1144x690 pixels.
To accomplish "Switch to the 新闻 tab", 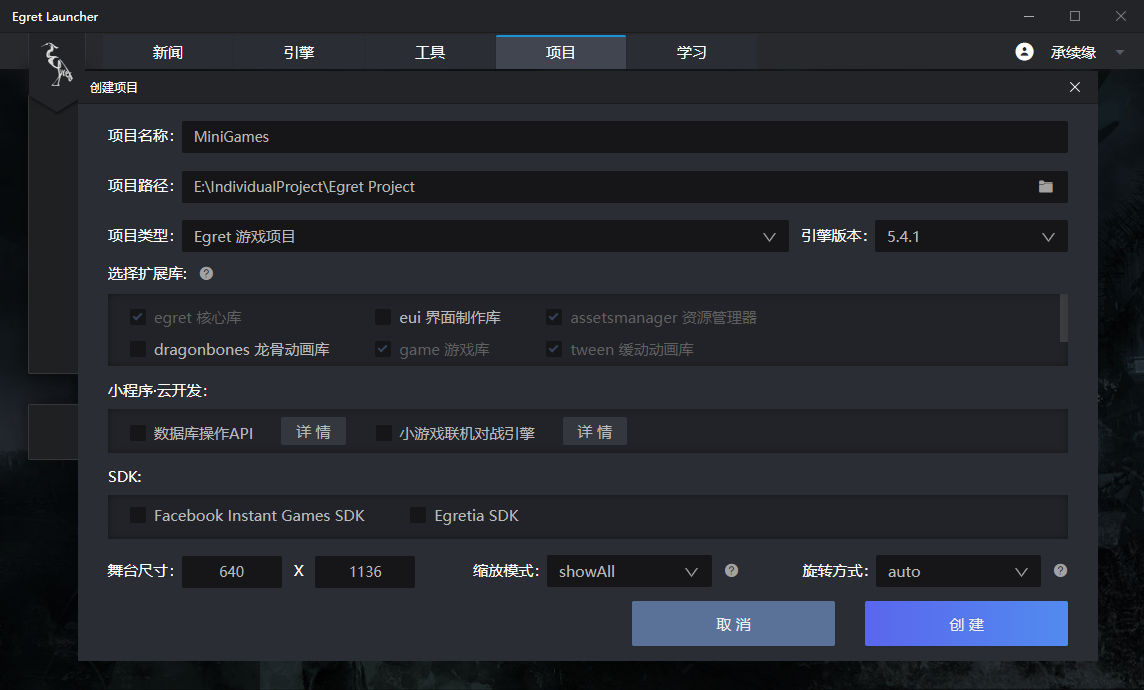I will (x=168, y=53).
